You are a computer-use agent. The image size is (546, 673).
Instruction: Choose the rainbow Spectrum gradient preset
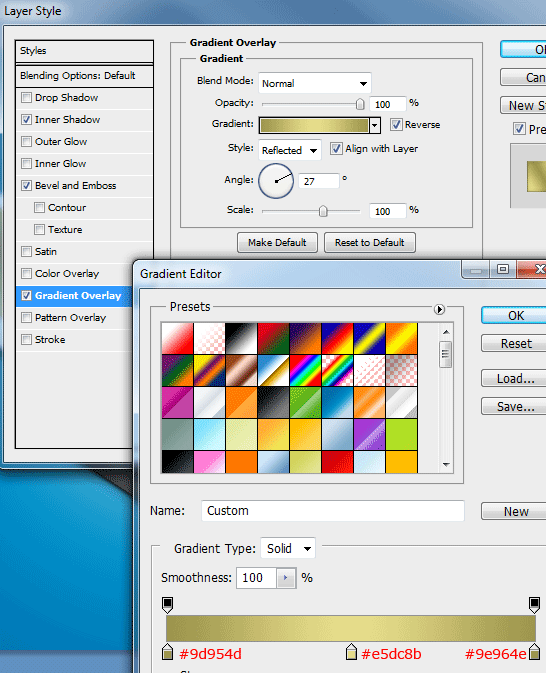[305, 370]
